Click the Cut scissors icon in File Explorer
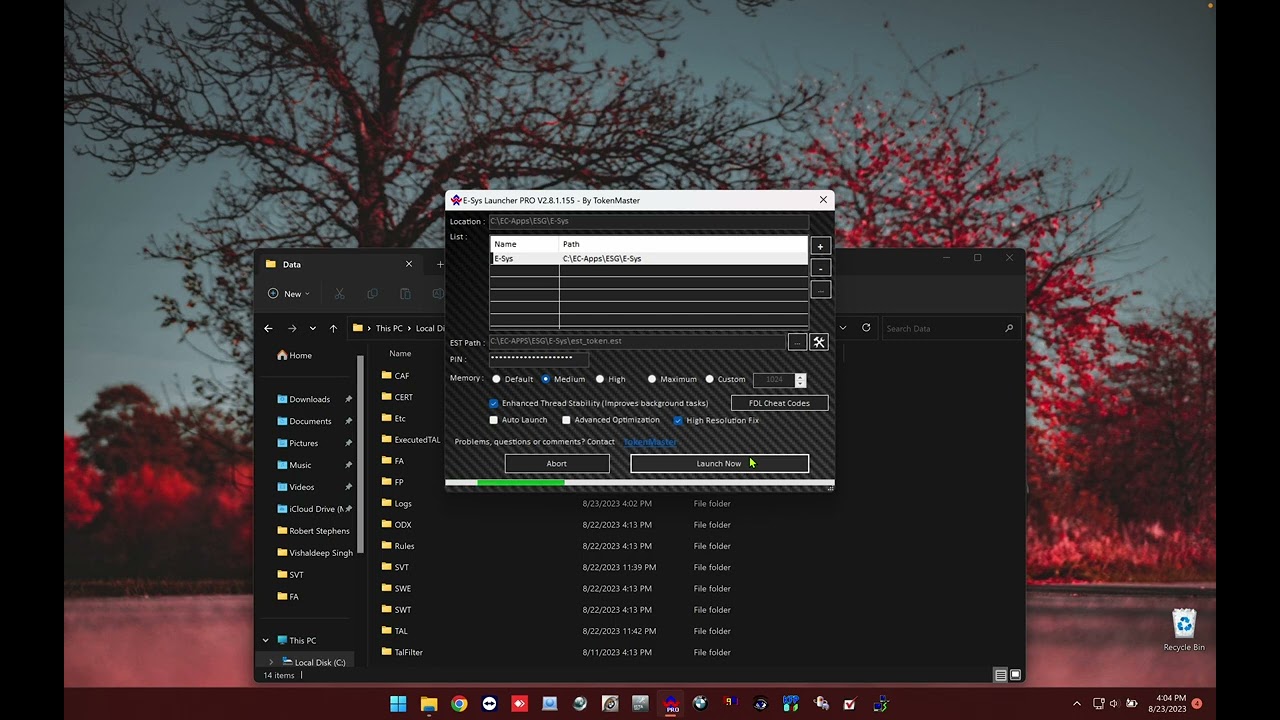Viewport: 1280px width, 720px height. 339,294
